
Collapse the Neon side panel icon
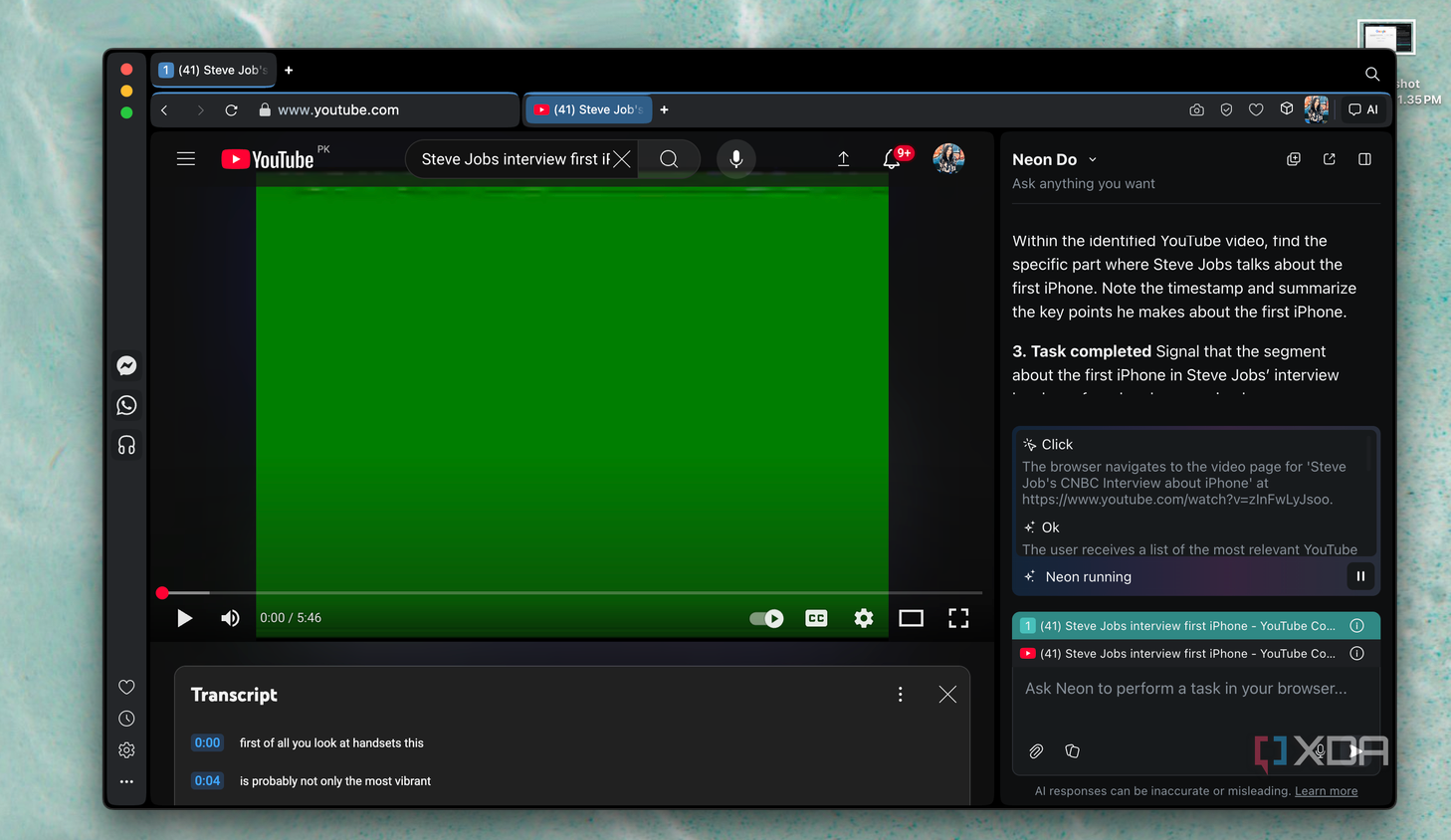(x=1365, y=159)
